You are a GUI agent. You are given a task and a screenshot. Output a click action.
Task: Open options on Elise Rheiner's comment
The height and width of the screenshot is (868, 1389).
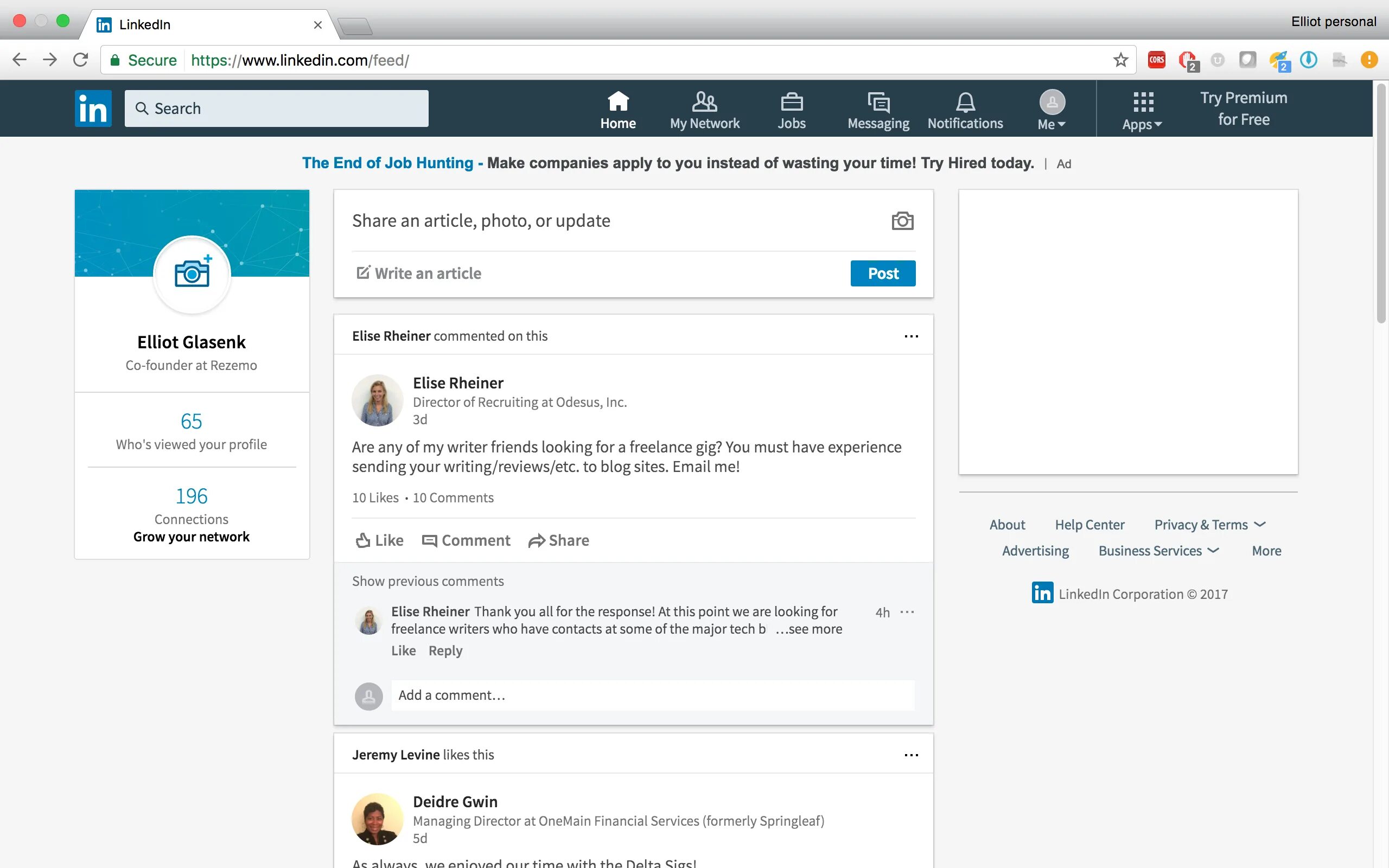(907, 612)
